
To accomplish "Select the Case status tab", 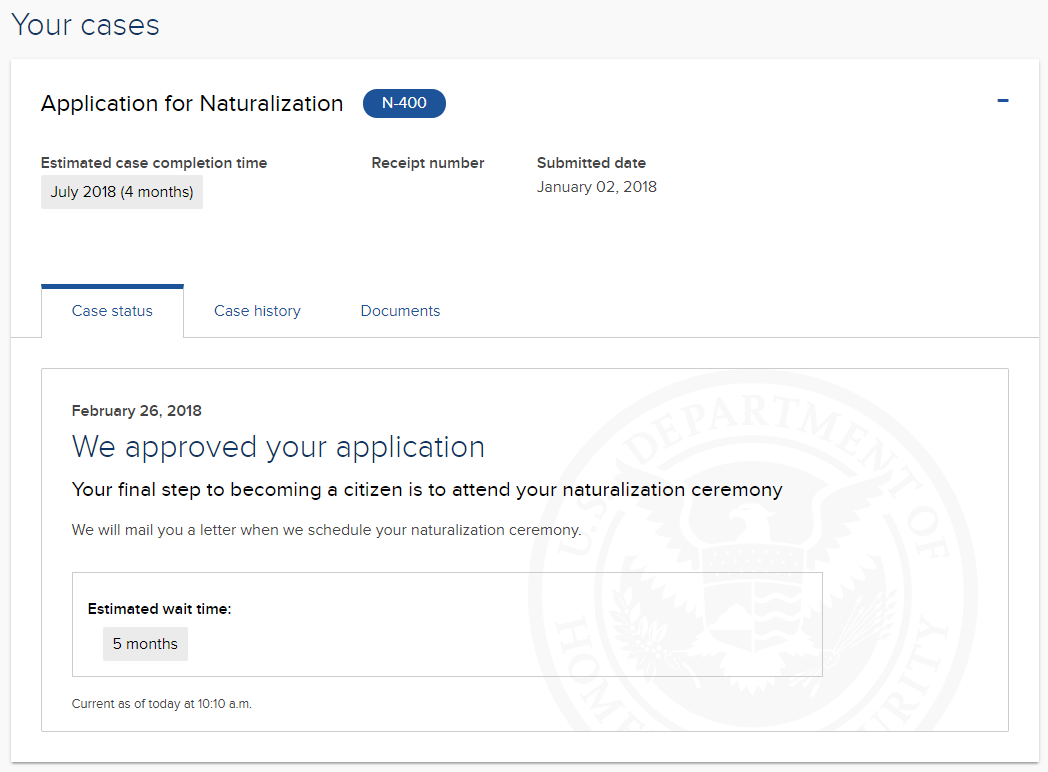I will [x=112, y=311].
